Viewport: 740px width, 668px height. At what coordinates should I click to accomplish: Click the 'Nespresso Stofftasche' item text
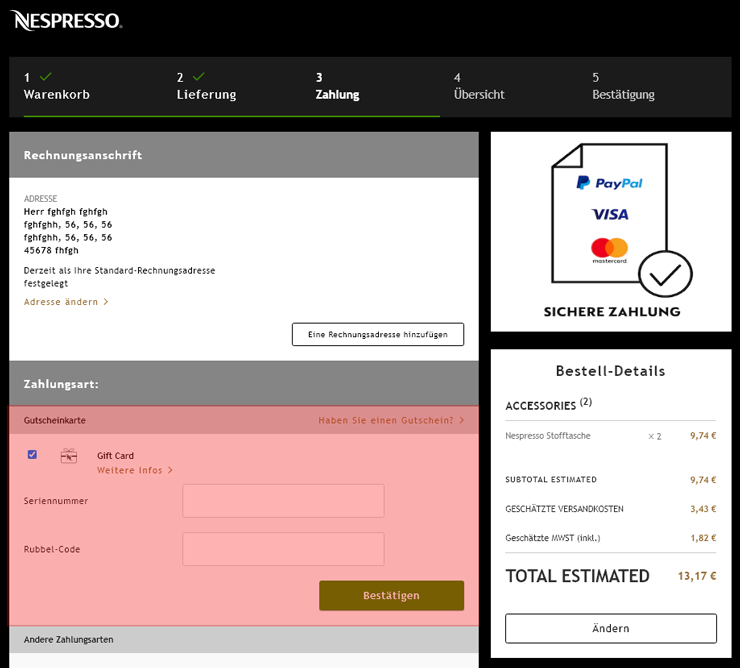pyautogui.click(x=547, y=436)
